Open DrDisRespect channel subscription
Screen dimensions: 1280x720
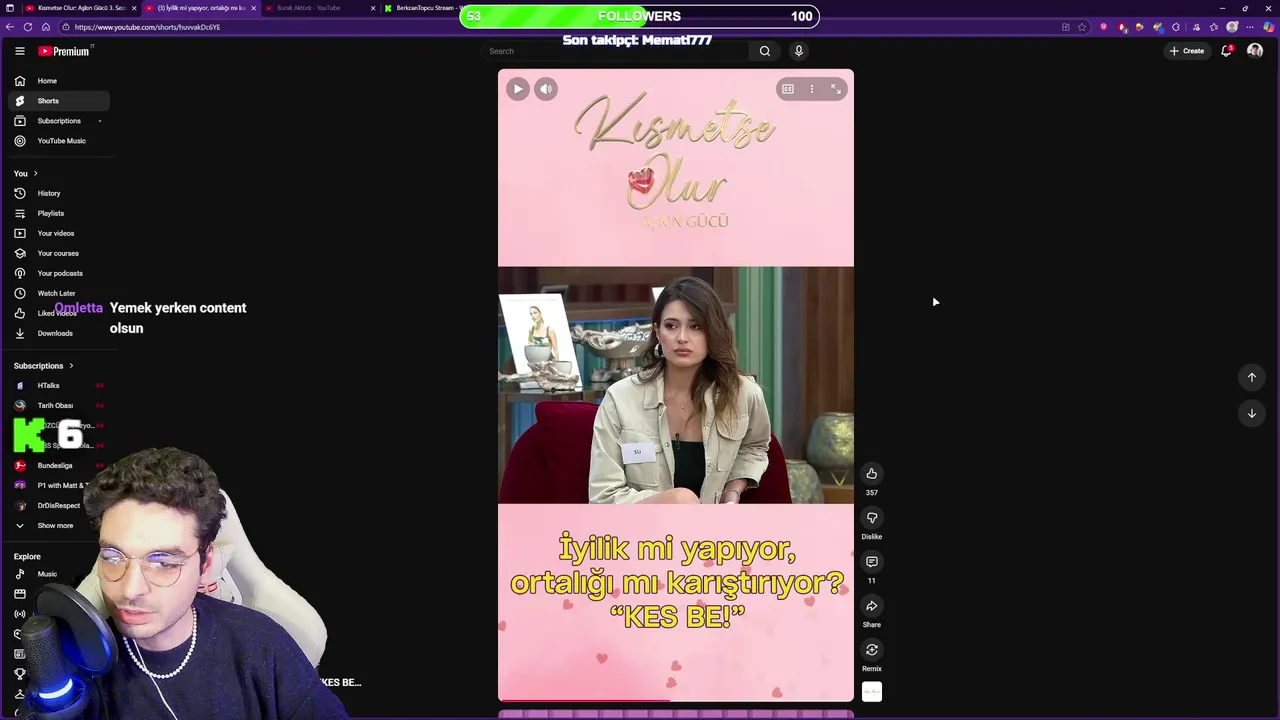pyautogui.click(x=59, y=505)
